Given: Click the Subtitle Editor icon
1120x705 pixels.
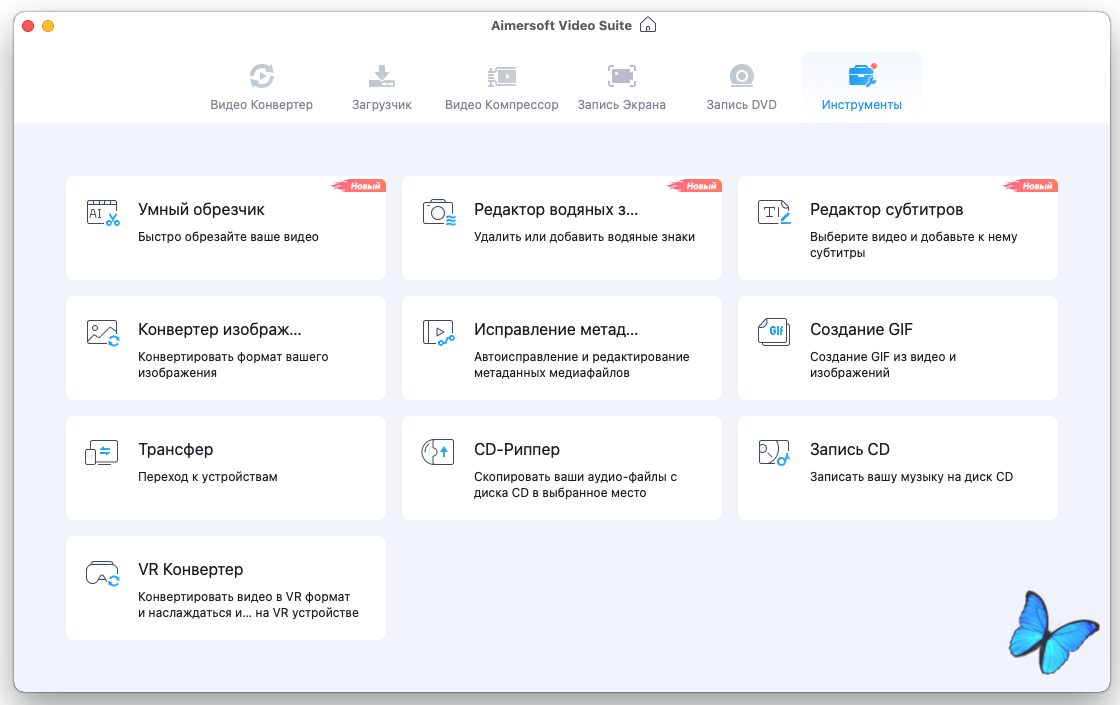Looking at the screenshot, I should tap(774, 212).
